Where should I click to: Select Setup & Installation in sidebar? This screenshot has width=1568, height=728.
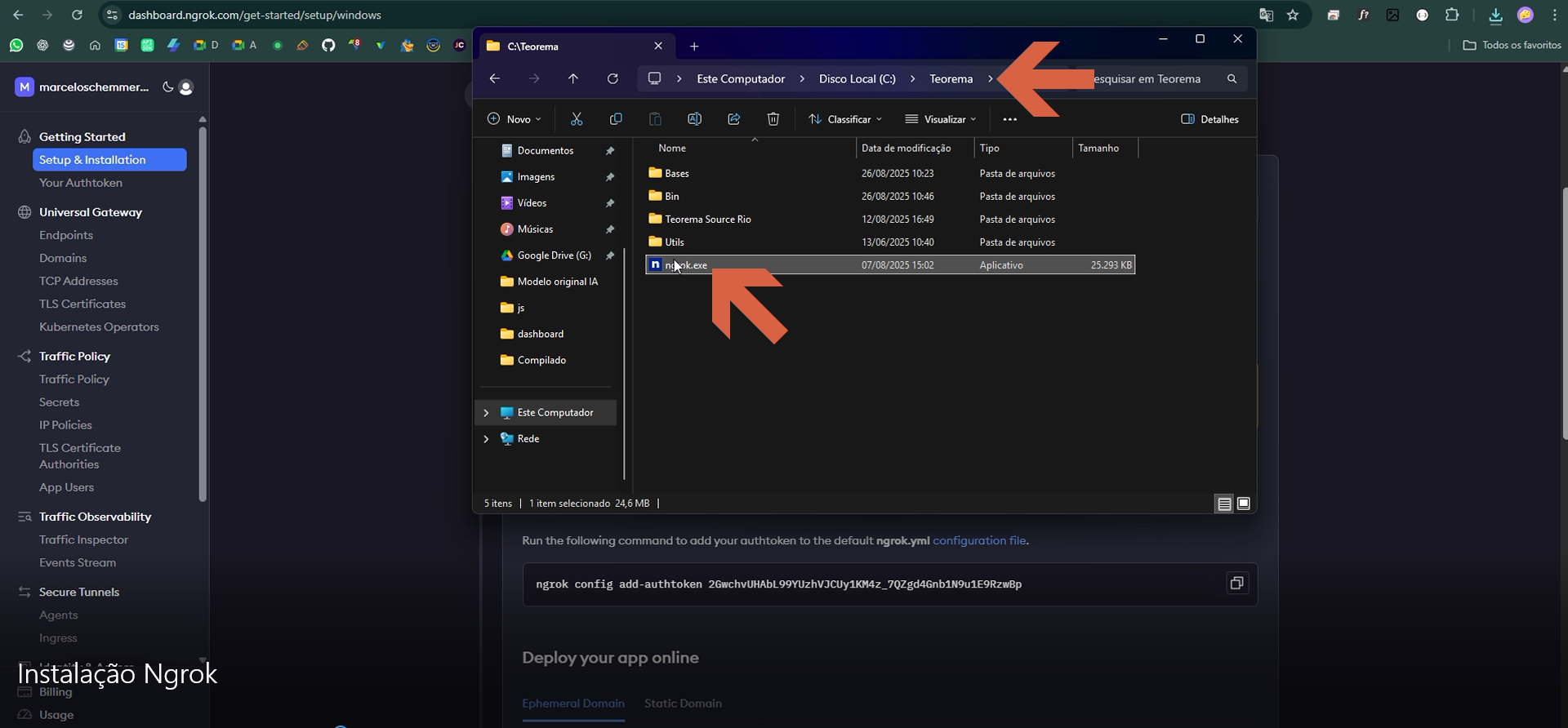(109, 160)
